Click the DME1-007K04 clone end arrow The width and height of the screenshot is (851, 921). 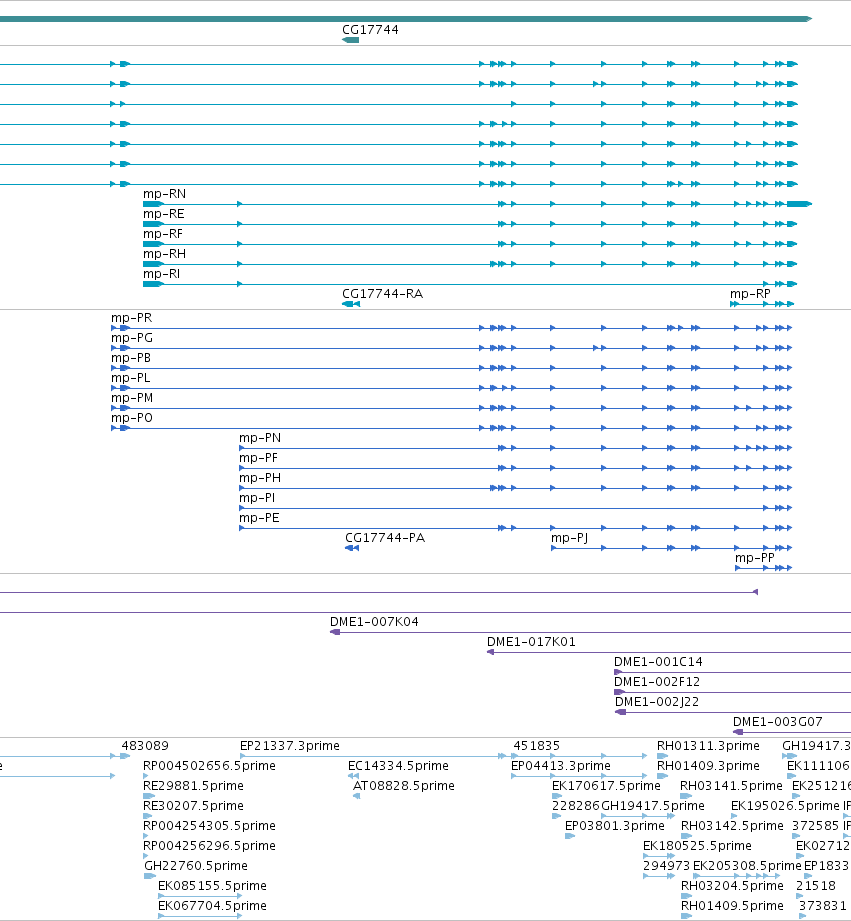[x=335, y=632]
